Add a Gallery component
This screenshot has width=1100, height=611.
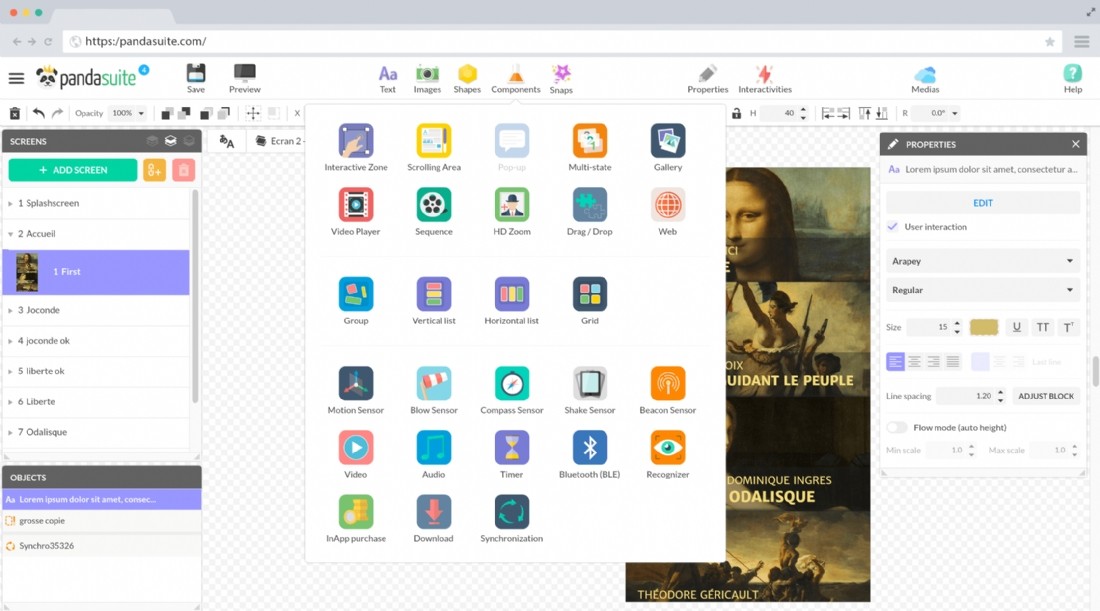667,141
